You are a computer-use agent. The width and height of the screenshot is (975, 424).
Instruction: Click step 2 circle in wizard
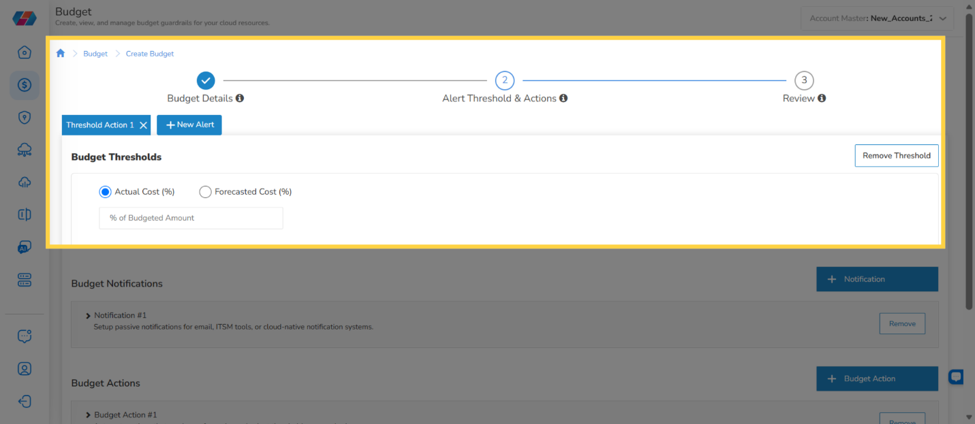(x=505, y=80)
